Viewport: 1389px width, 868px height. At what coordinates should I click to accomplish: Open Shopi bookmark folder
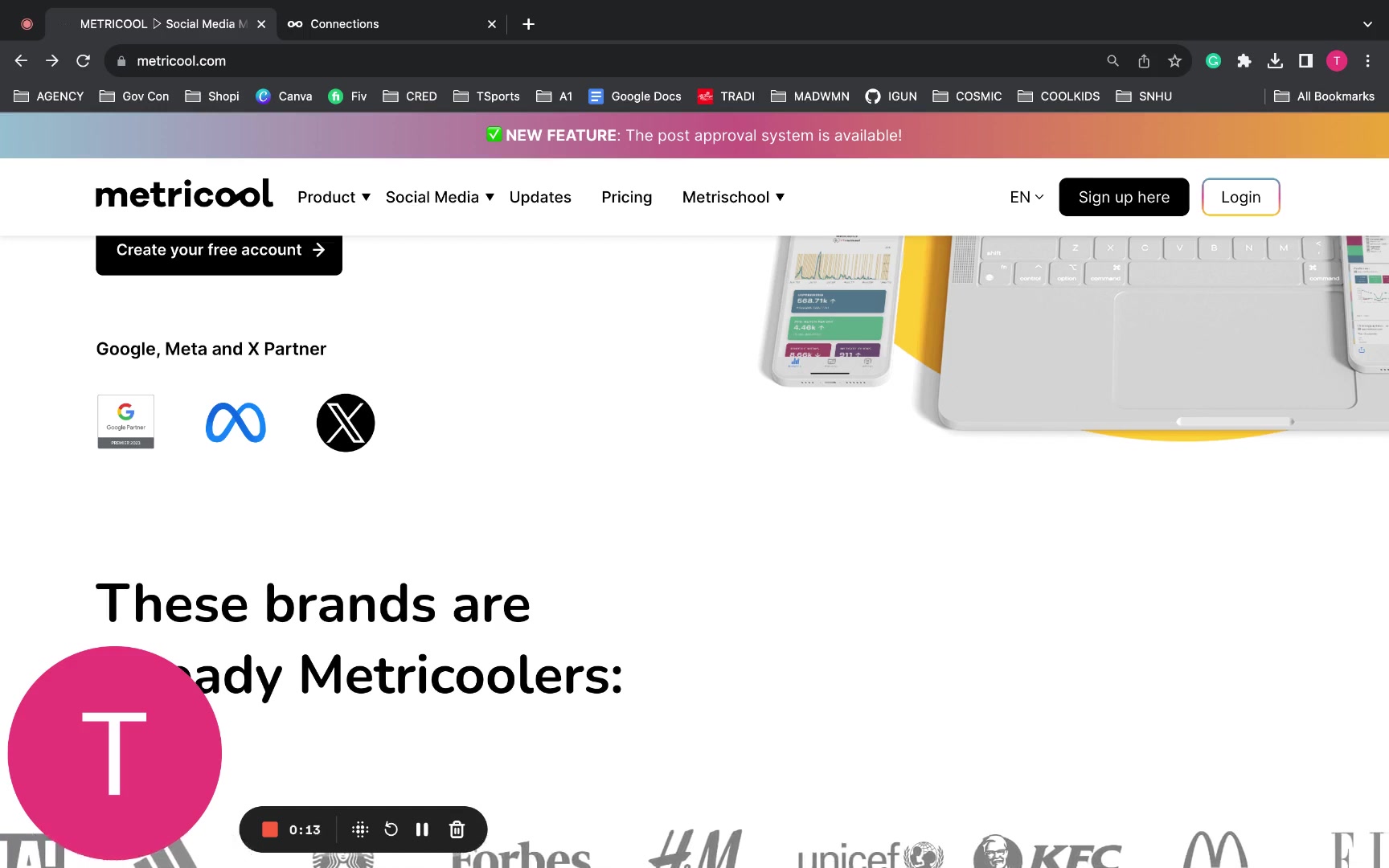(212, 96)
